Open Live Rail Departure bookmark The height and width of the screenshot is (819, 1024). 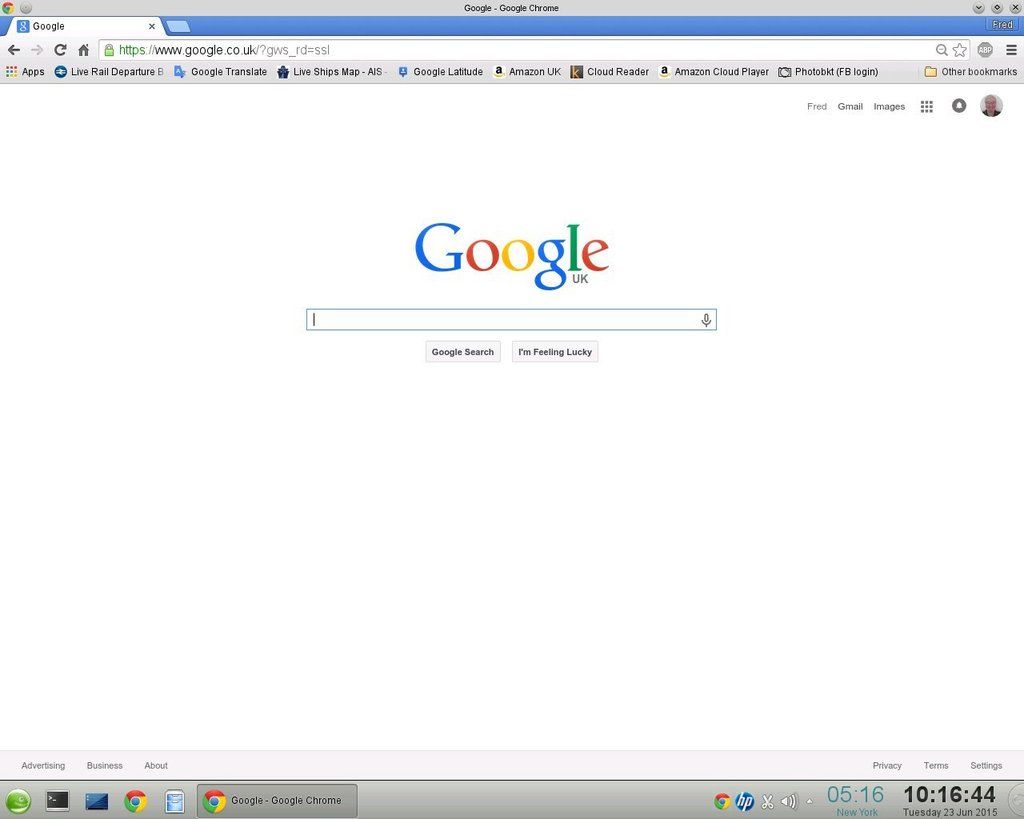(108, 72)
